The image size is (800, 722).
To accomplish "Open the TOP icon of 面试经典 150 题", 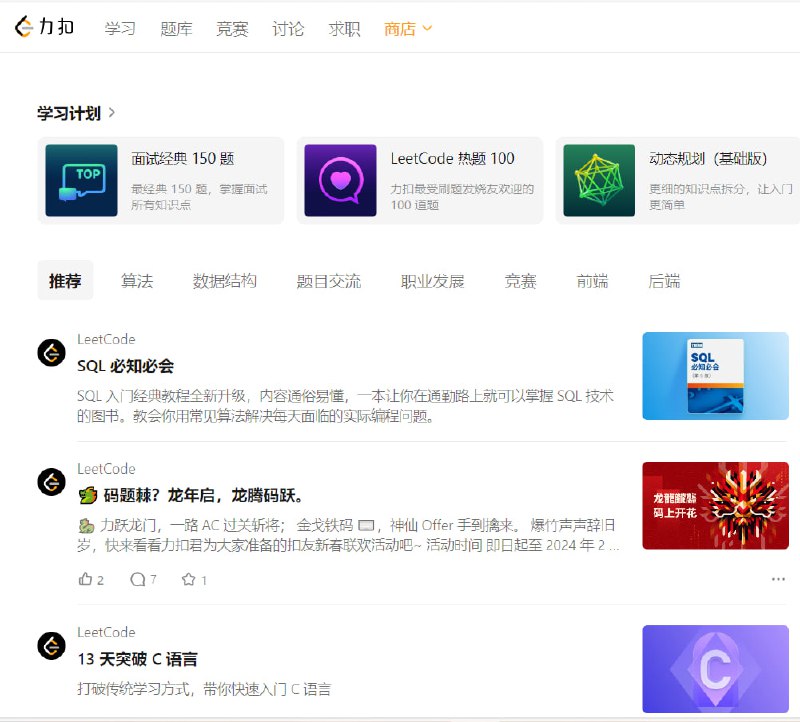I will pos(81,180).
